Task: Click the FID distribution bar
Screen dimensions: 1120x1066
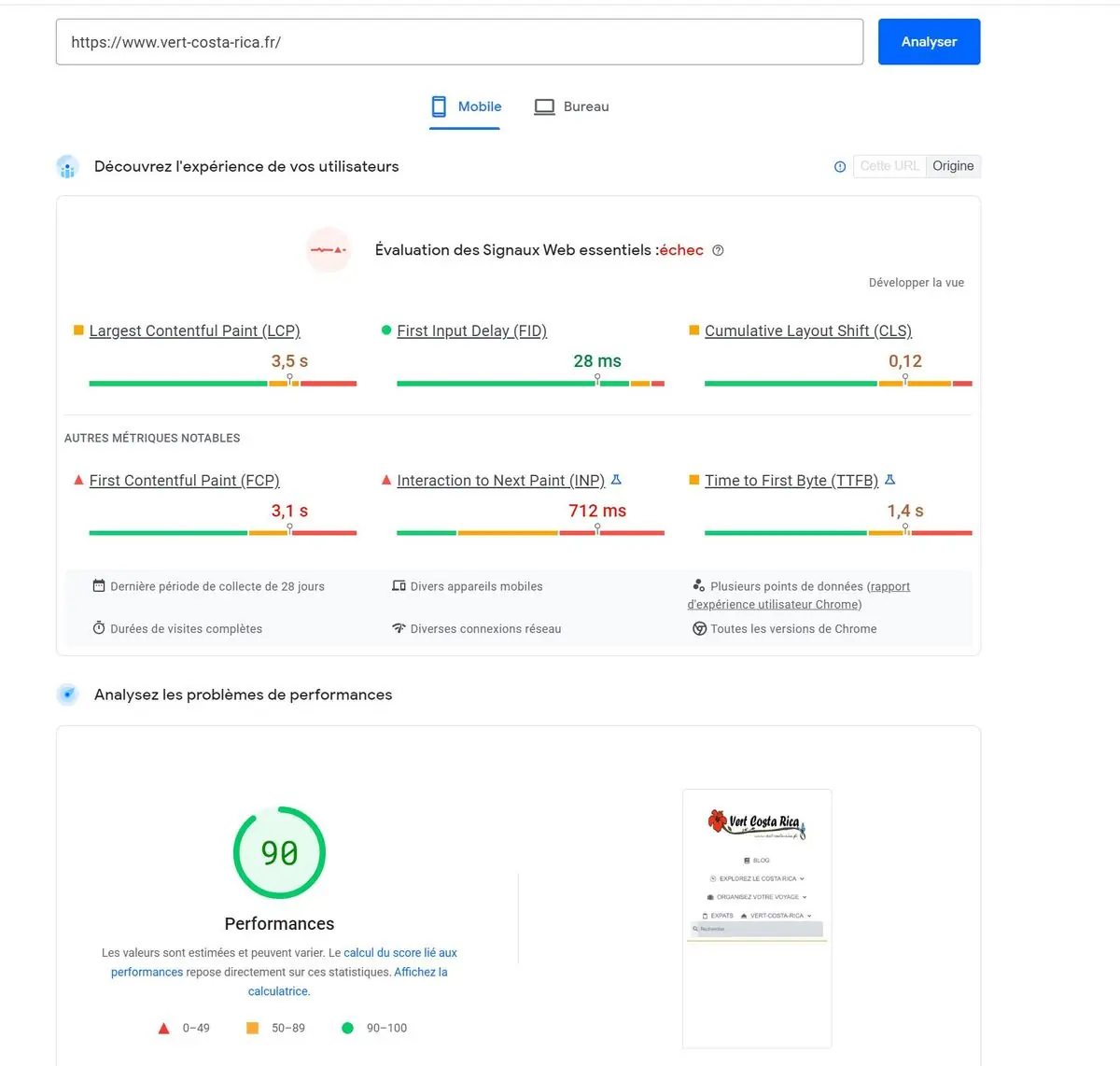Action: 530,383
